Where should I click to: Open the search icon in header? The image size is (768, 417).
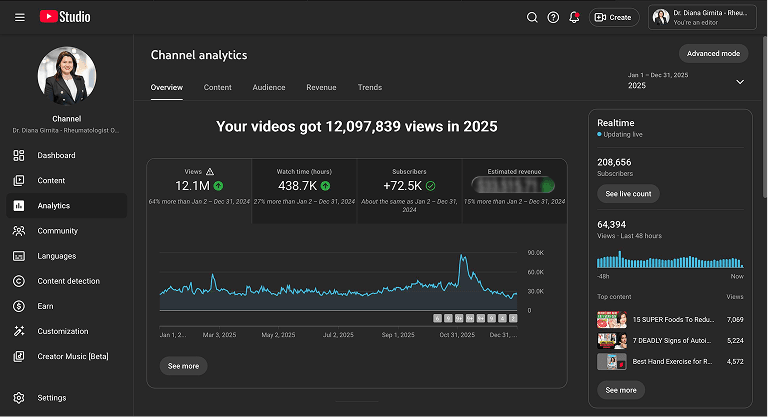point(532,17)
